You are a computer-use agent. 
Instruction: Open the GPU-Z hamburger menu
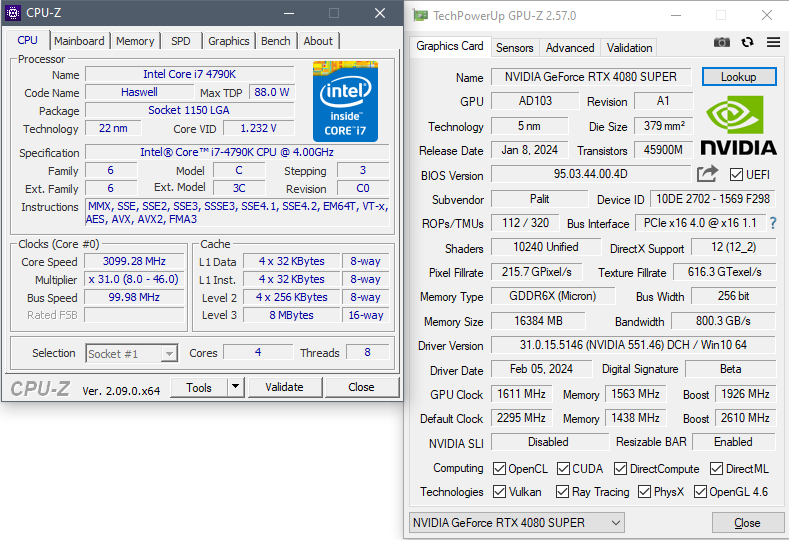773,42
